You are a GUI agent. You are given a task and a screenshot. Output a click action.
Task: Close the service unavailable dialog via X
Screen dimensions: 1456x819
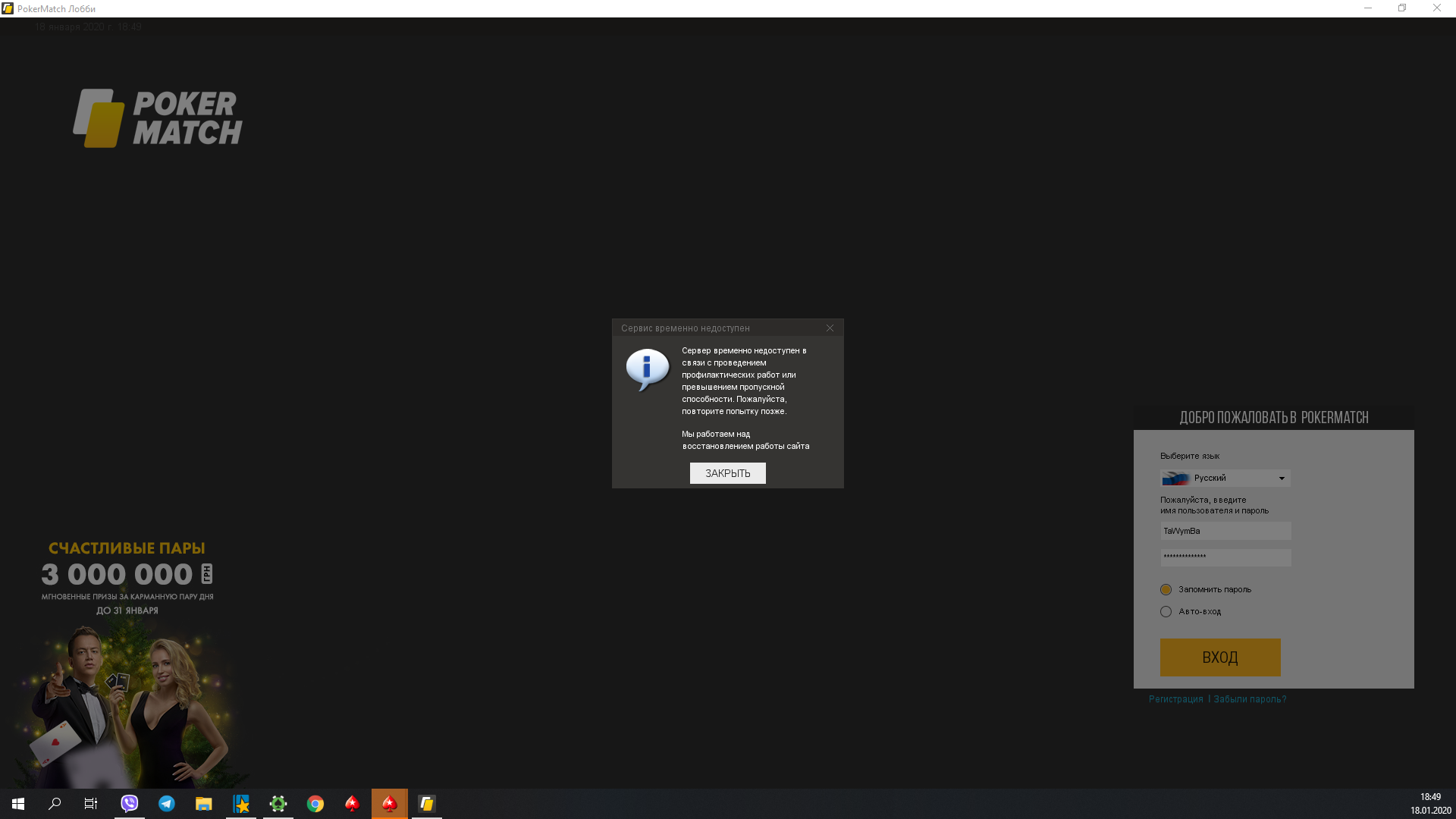tap(830, 328)
